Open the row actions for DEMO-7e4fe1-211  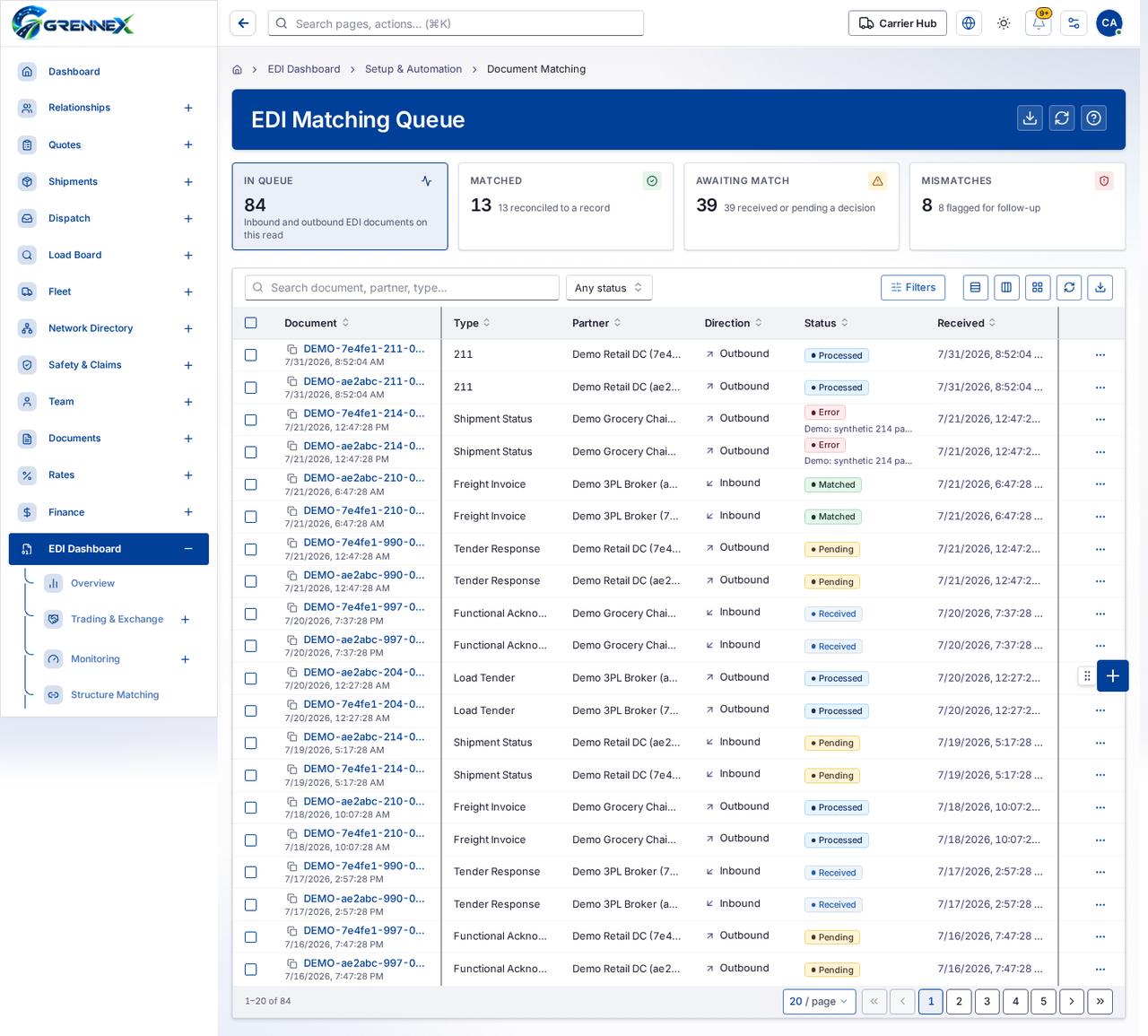coord(1100,355)
